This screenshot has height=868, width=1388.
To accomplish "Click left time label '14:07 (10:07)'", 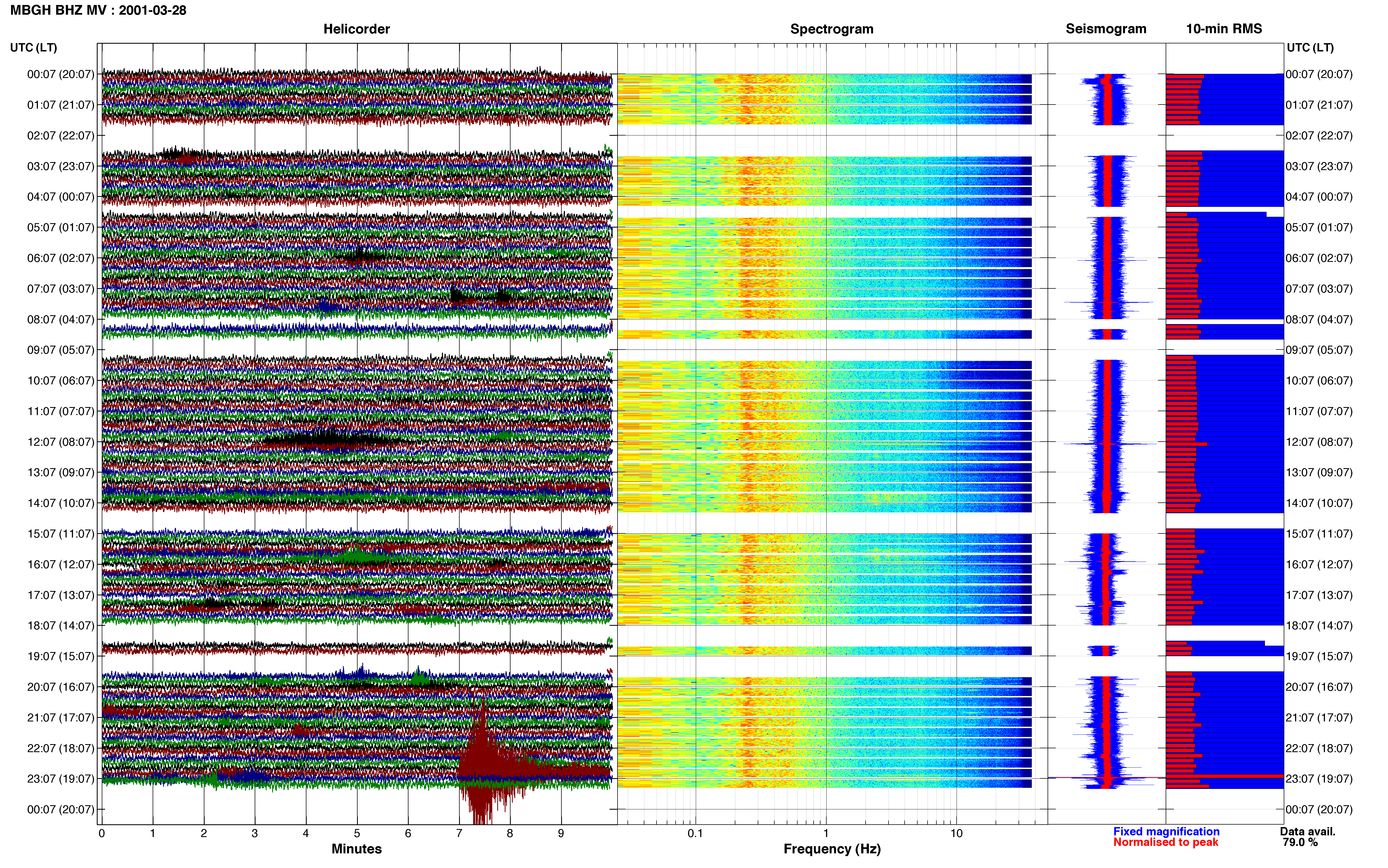I will click(x=61, y=503).
